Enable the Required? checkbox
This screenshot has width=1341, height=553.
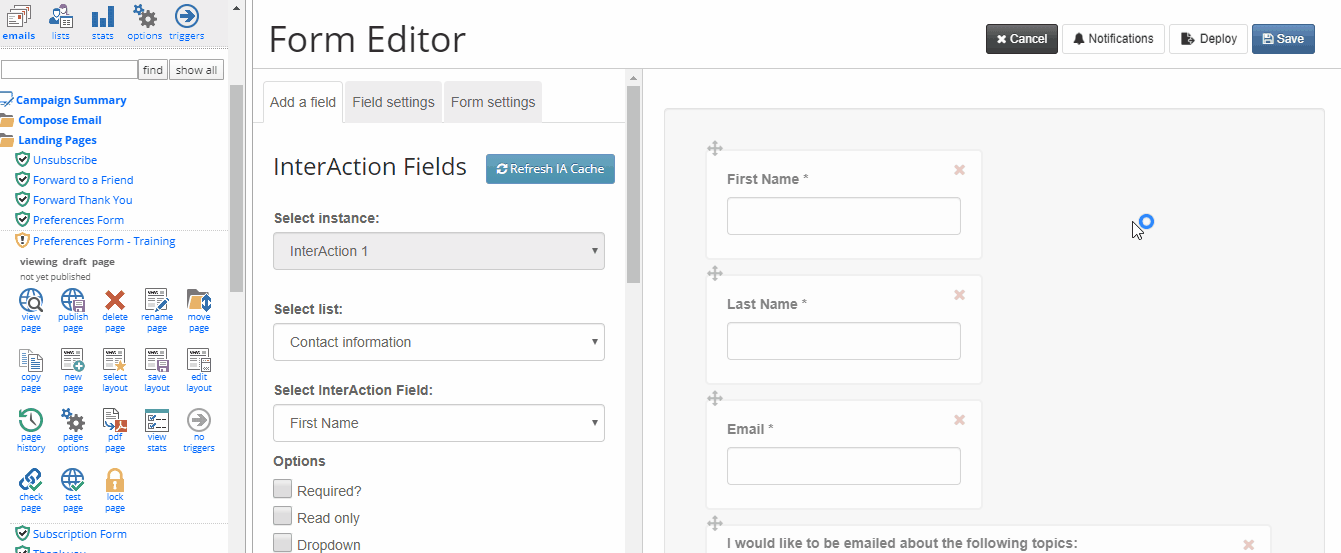[x=283, y=489]
